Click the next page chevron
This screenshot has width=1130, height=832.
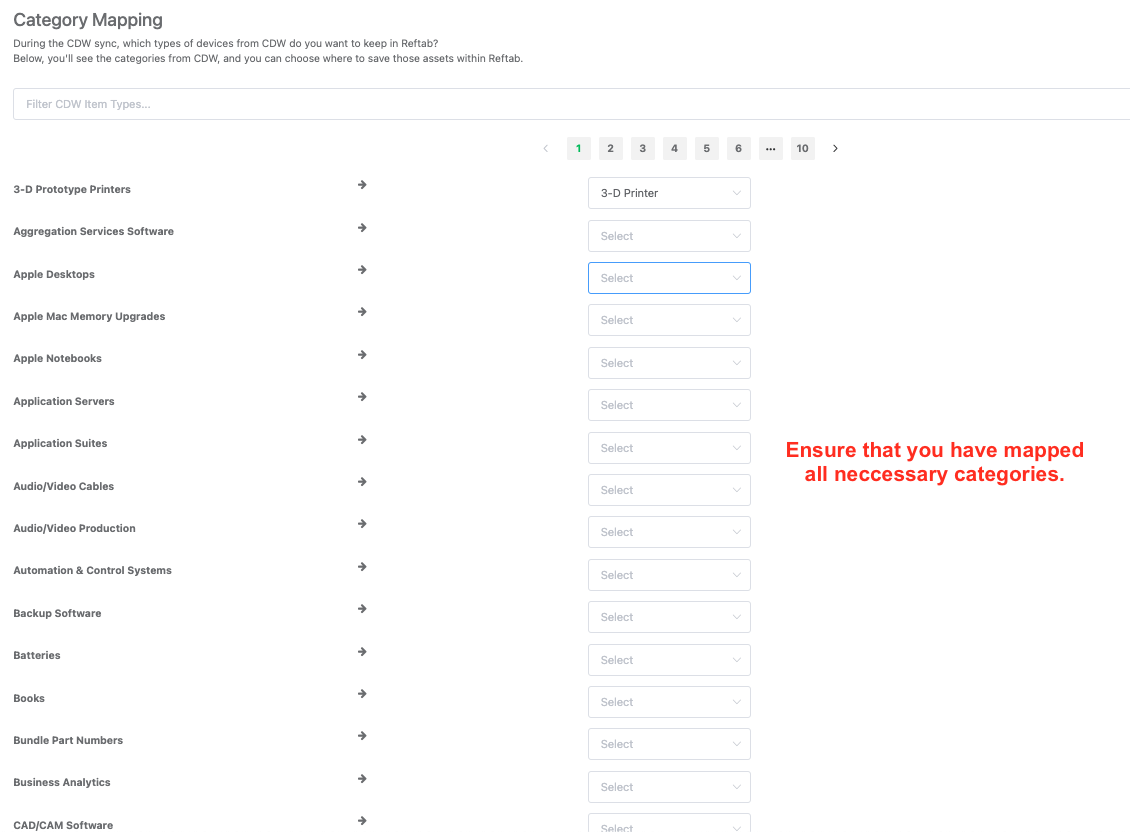click(835, 149)
